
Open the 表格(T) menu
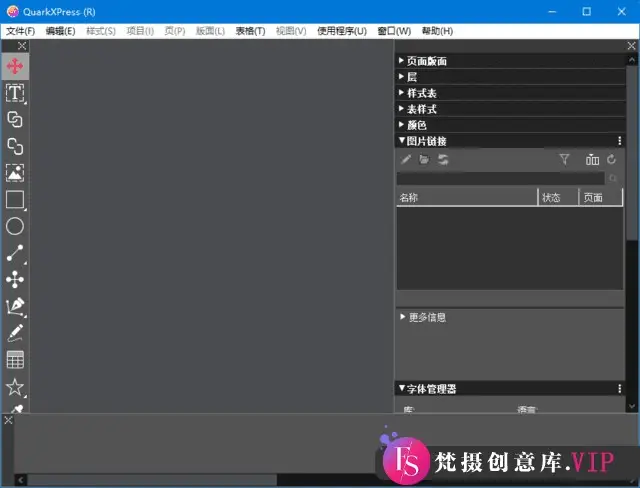coord(250,31)
